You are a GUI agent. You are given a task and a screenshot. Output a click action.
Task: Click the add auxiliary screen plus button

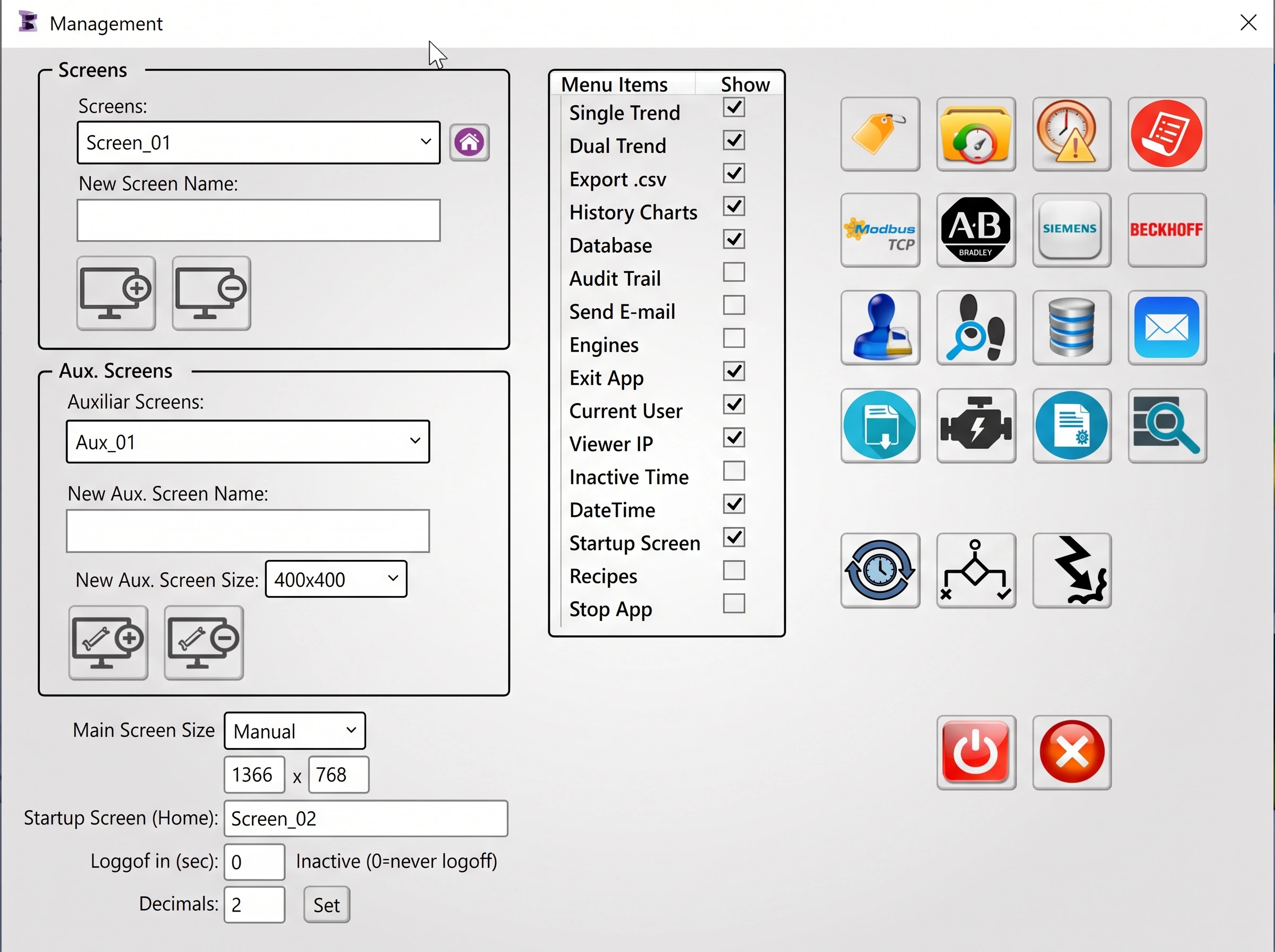click(x=108, y=643)
